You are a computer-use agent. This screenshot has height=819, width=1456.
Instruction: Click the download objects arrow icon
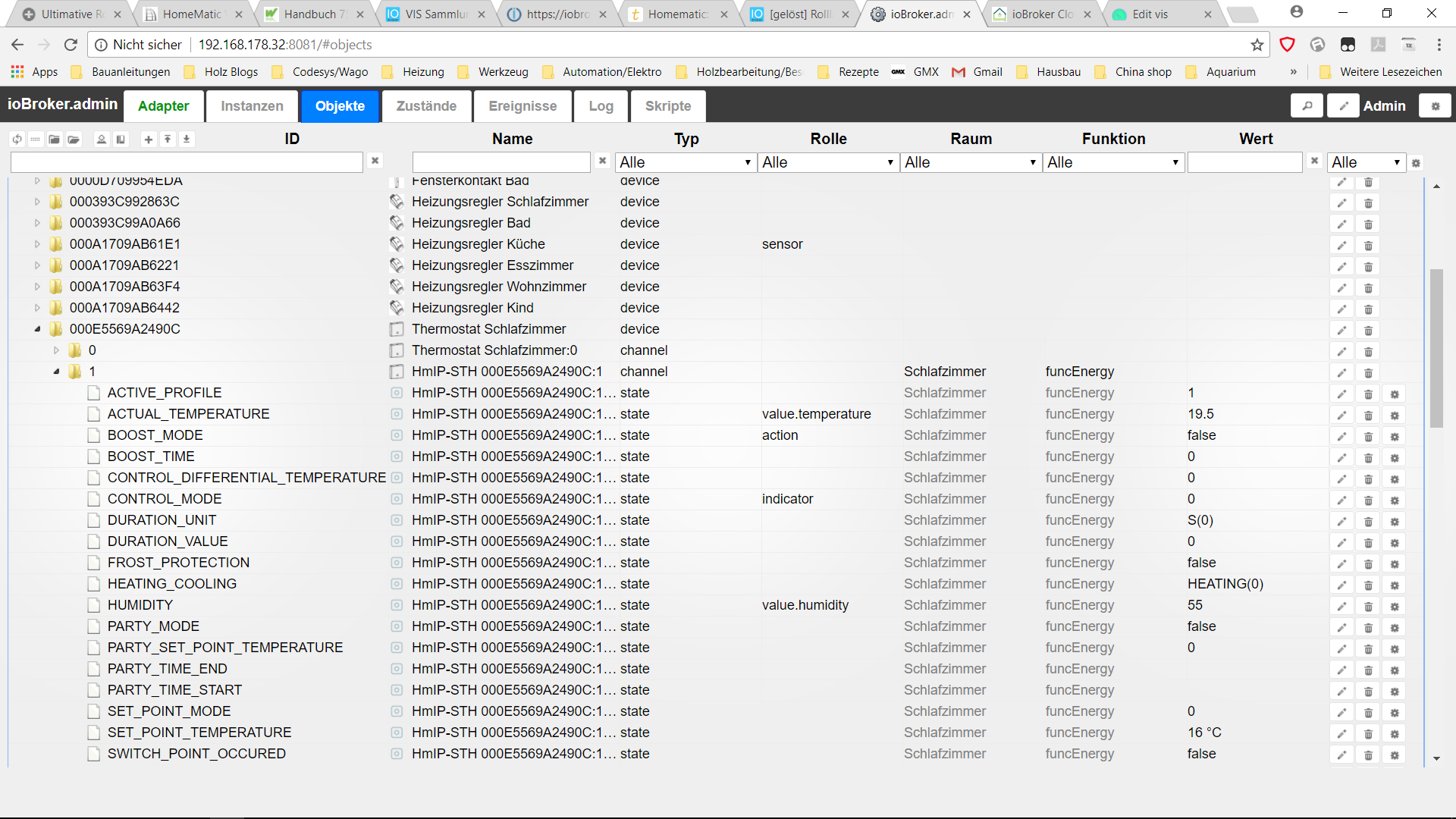click(x=187, y=140)
